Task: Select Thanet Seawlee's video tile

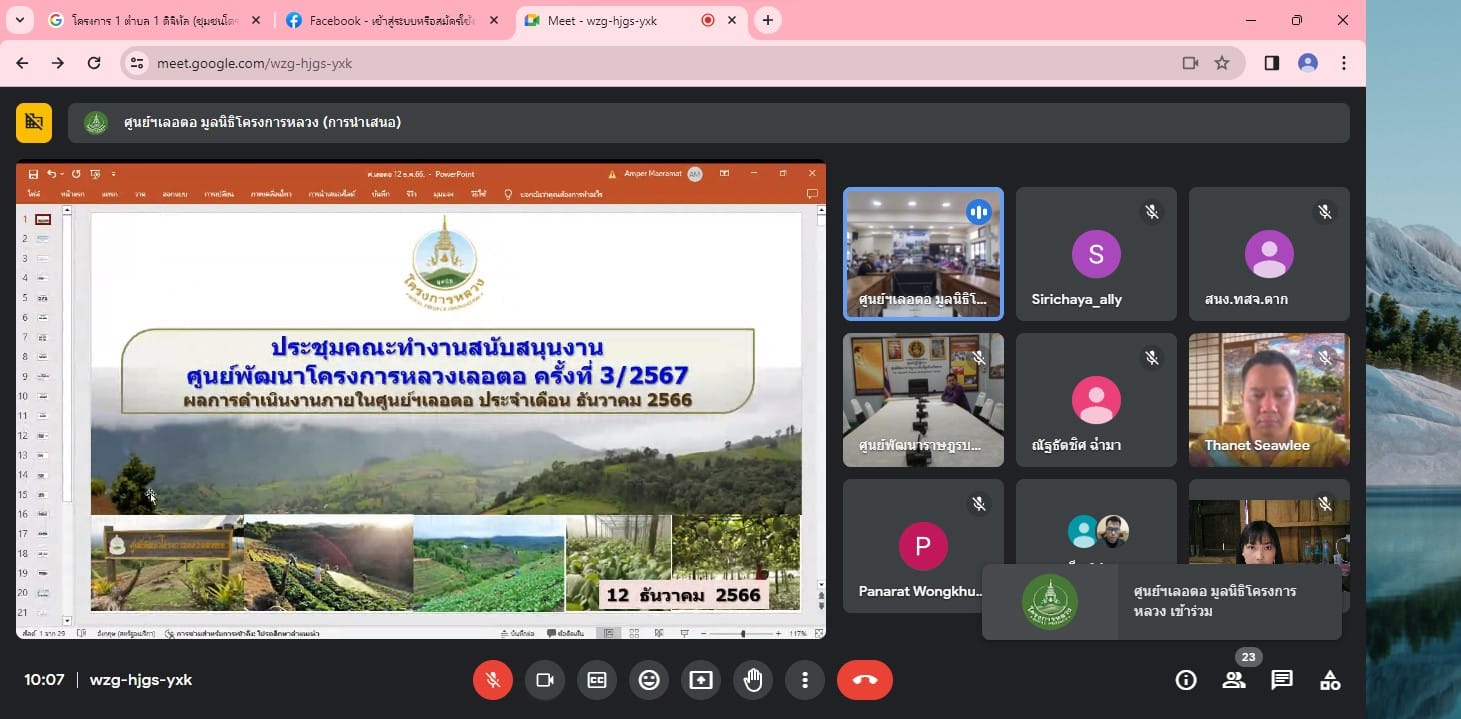Action: [1269, 400]
